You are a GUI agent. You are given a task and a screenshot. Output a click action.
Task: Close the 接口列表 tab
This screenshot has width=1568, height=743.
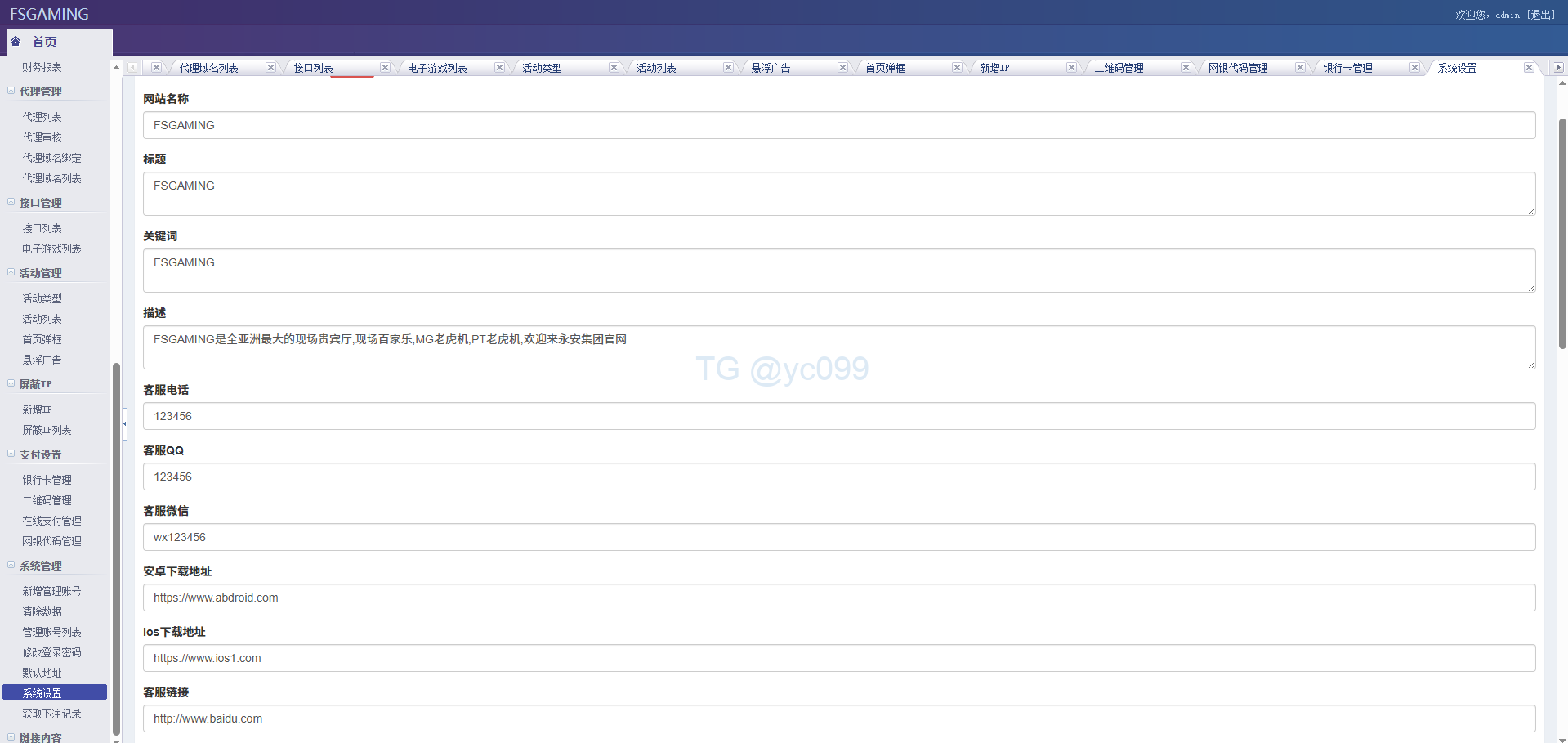pos(385,68)
